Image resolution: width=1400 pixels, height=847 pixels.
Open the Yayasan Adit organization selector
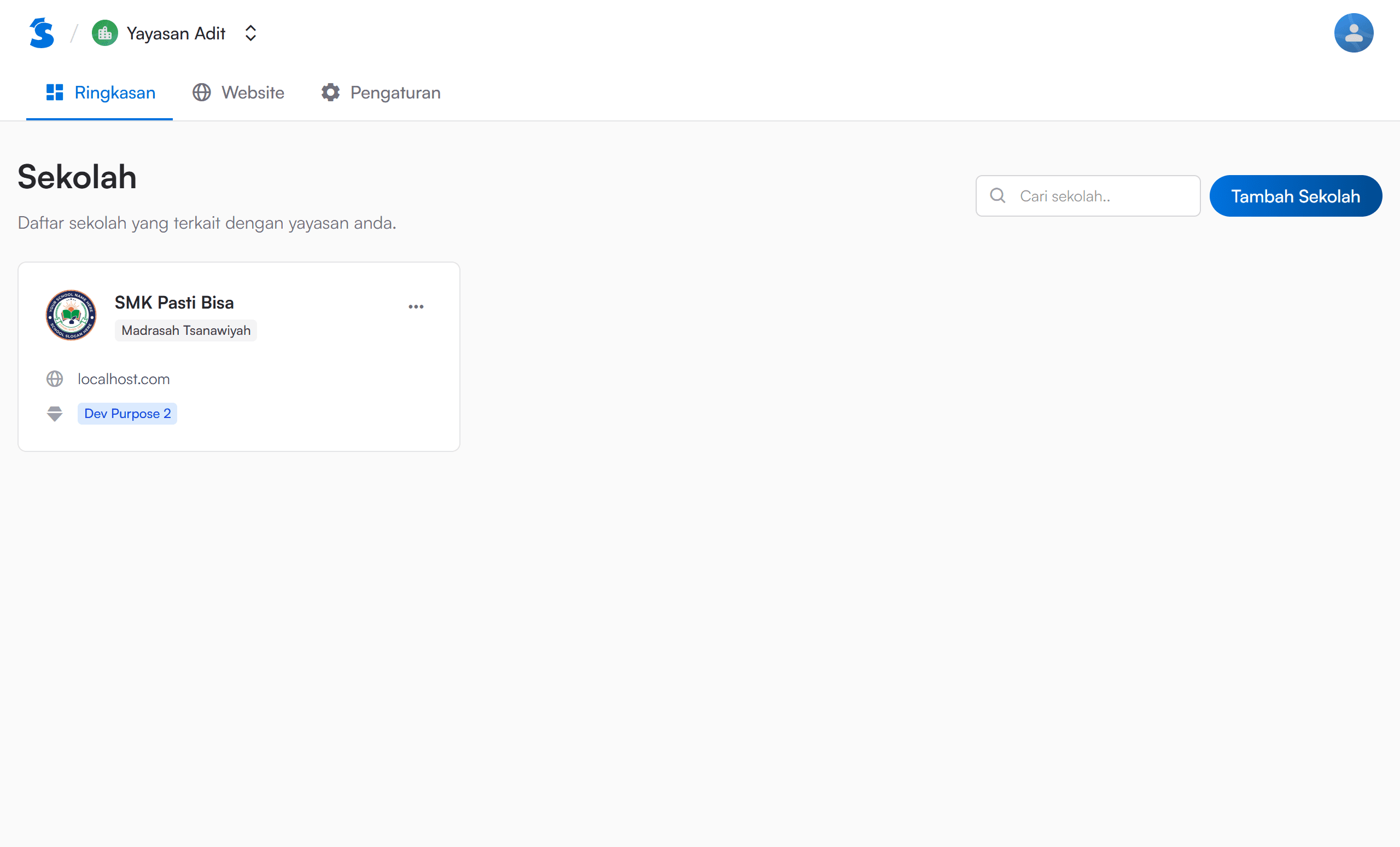tap(176, 33)
